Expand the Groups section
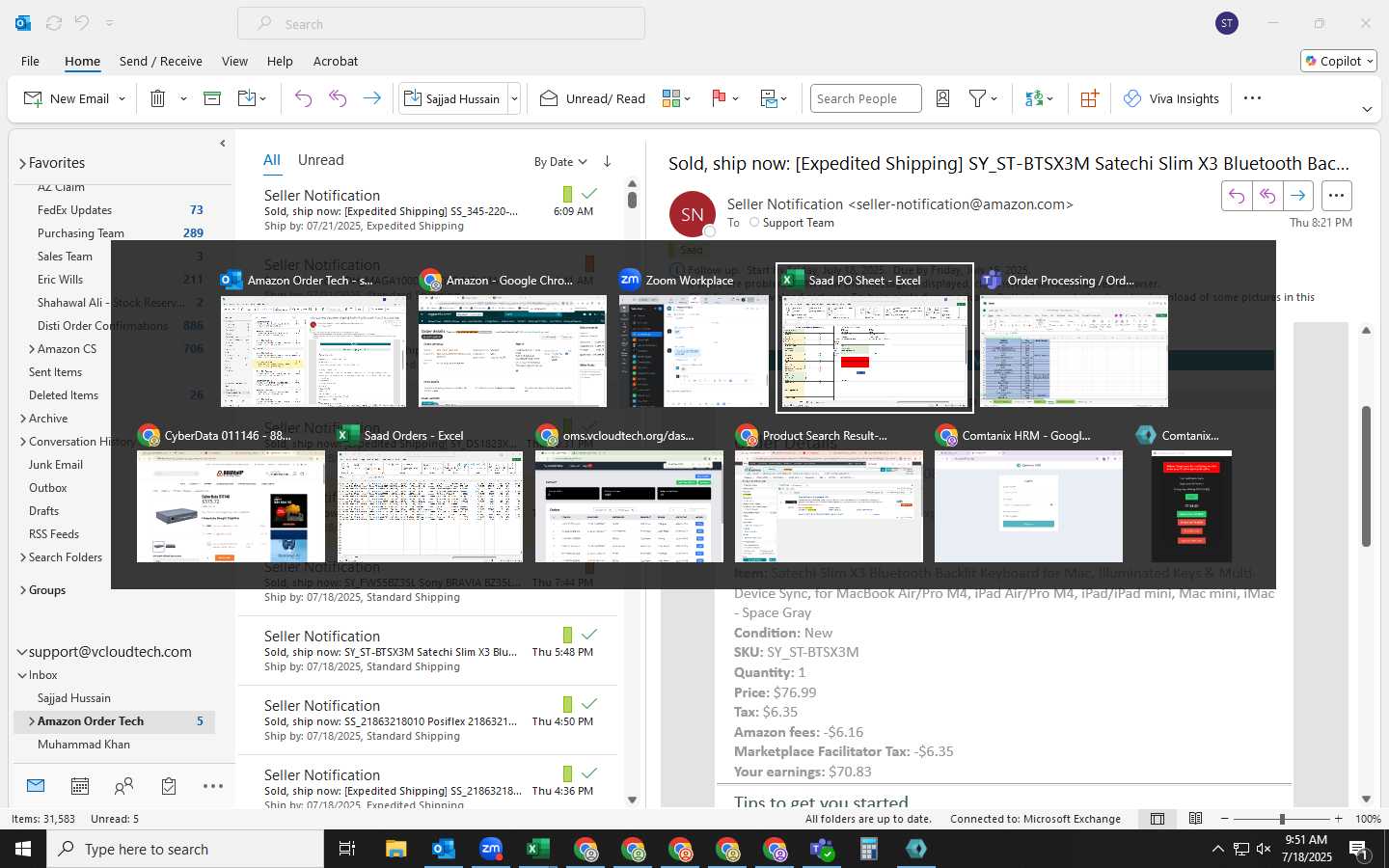The image size is (1389, 868). [23, 590]
